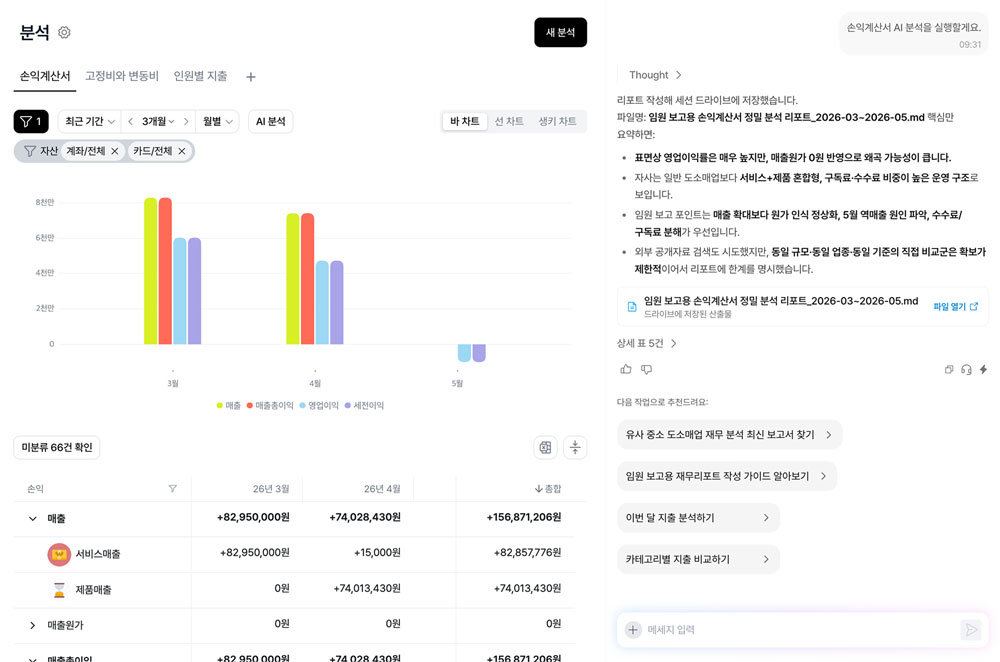
Task: Click 미분류 66건 확인 button
Action: click(57, 447)
